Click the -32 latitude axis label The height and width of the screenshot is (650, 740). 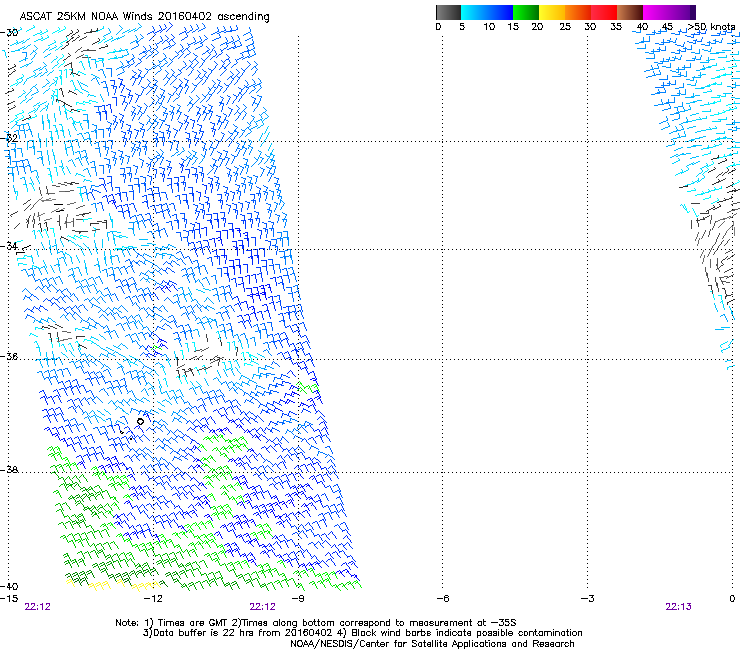[x=9, y=138]
